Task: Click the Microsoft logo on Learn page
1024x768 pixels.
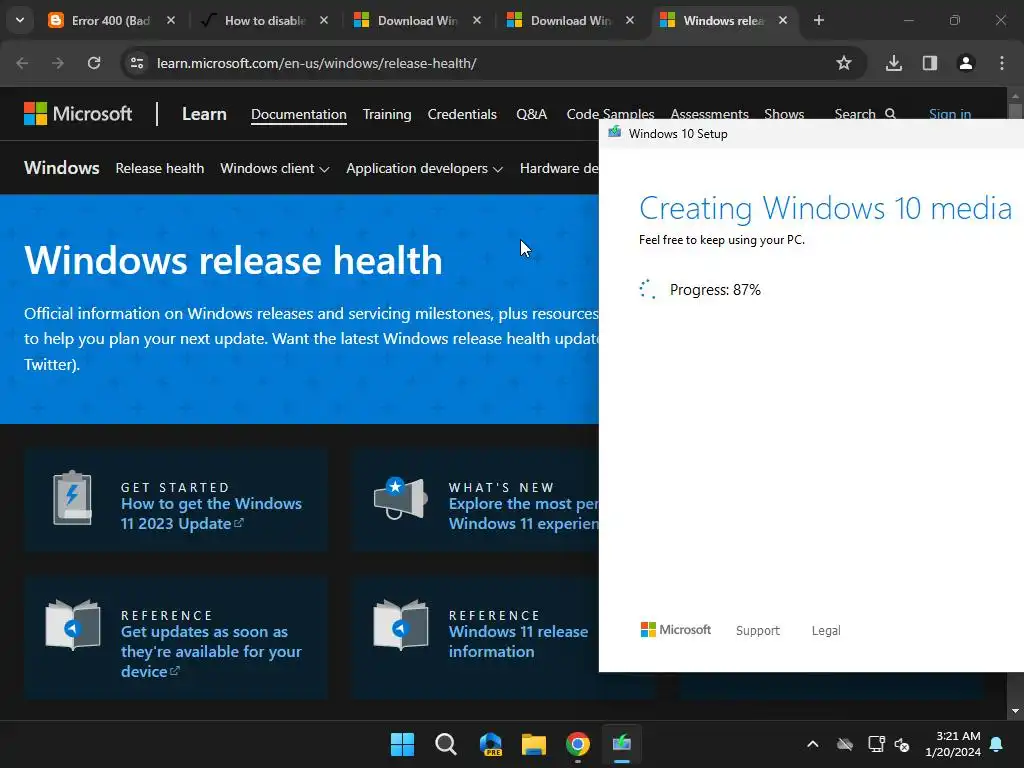Action: click(78, 114)
